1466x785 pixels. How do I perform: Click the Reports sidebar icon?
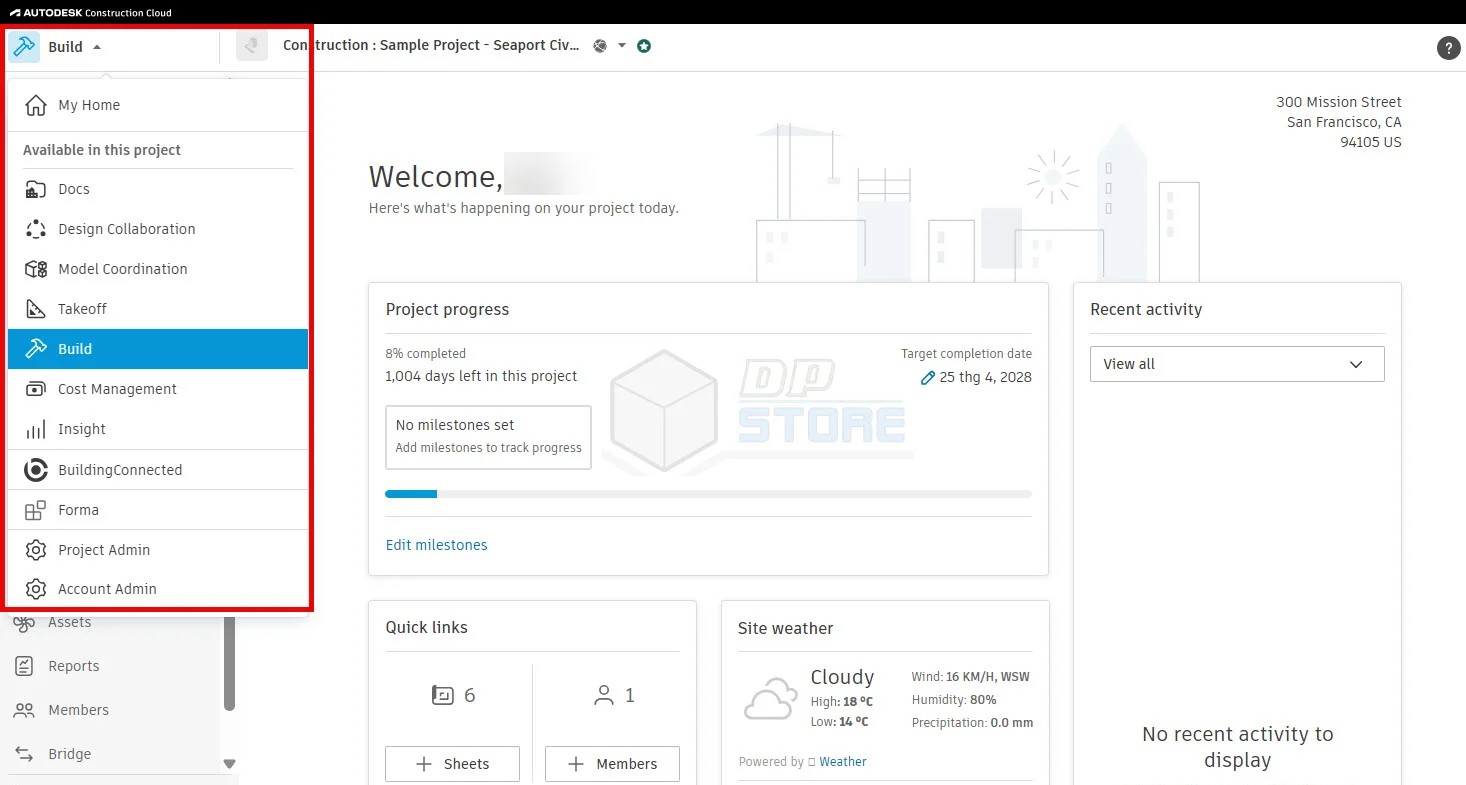24,666
